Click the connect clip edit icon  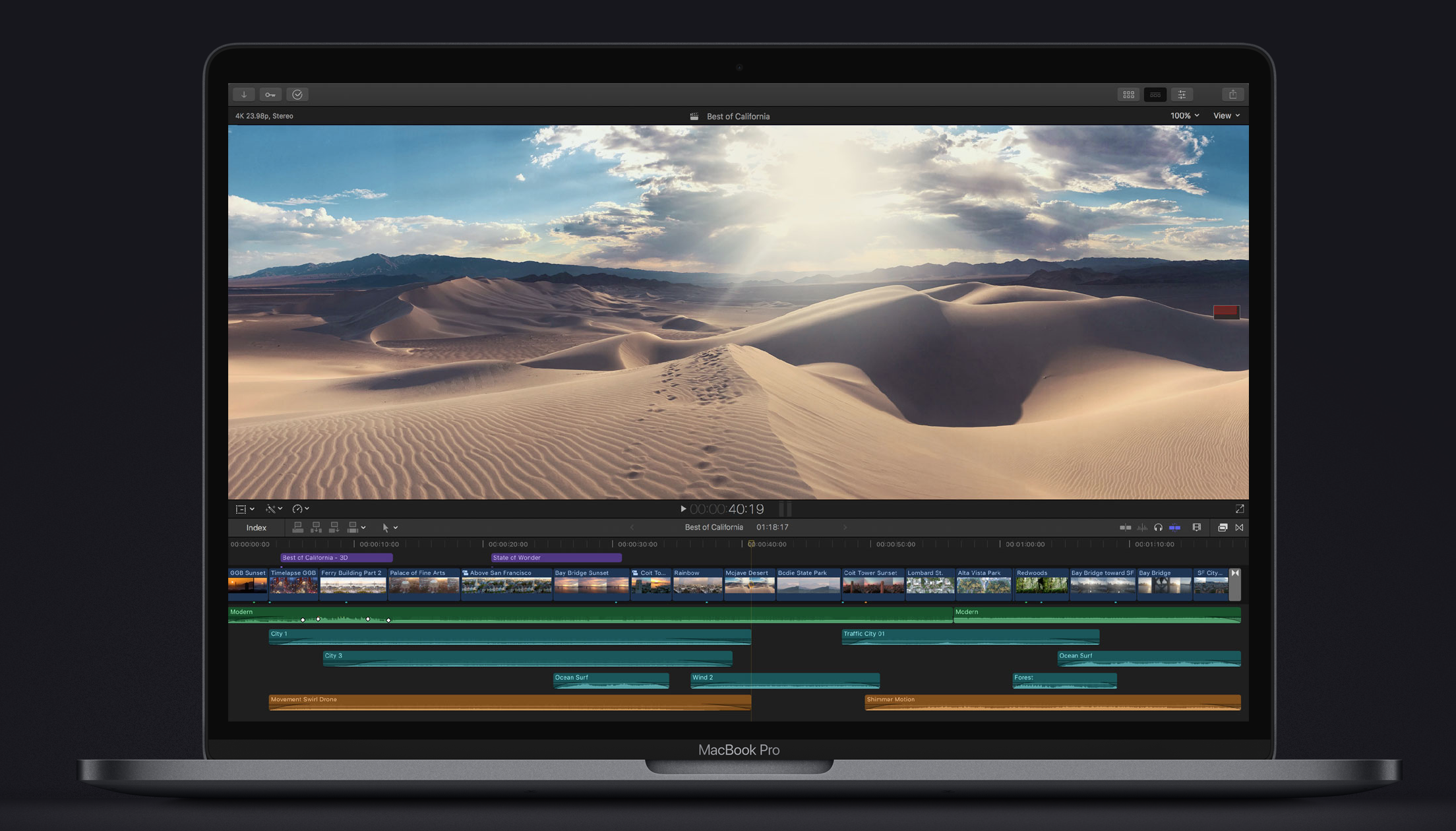click(298, 528)
